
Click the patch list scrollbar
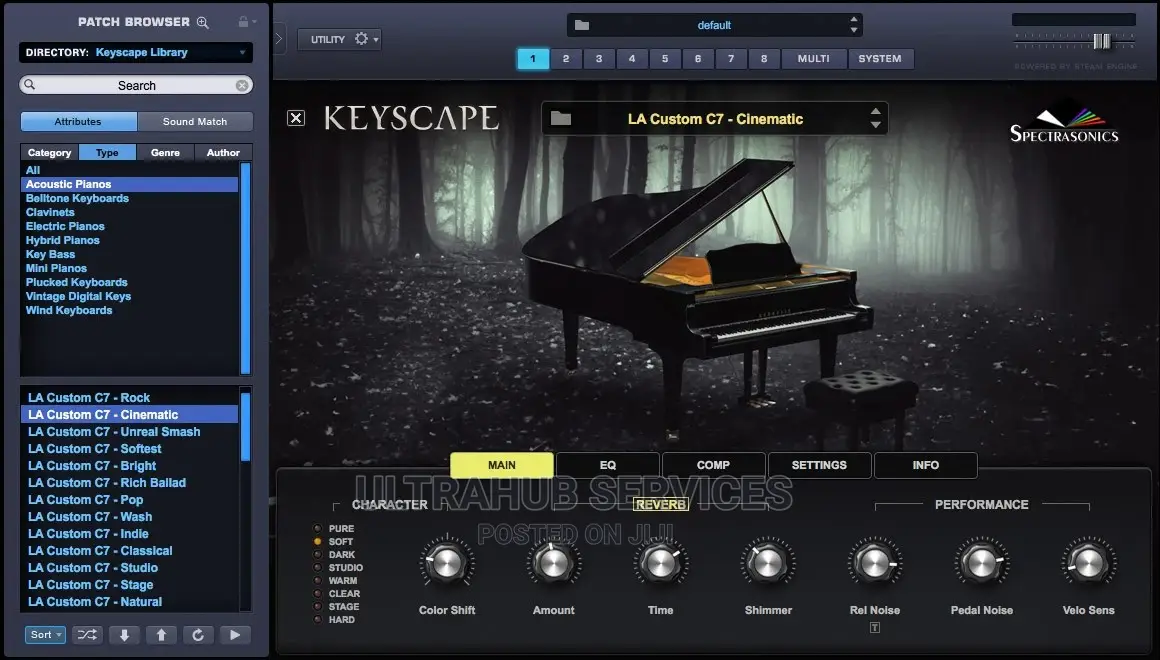click(246, 427)
